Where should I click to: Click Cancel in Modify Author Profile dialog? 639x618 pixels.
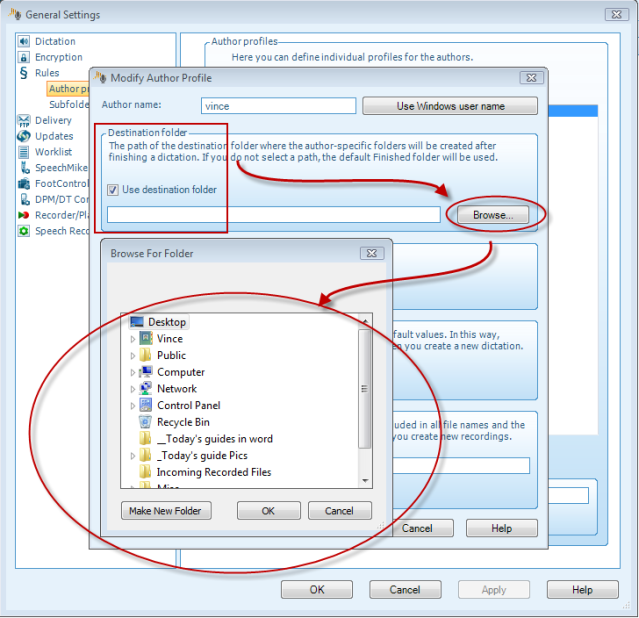pos(423,528)
